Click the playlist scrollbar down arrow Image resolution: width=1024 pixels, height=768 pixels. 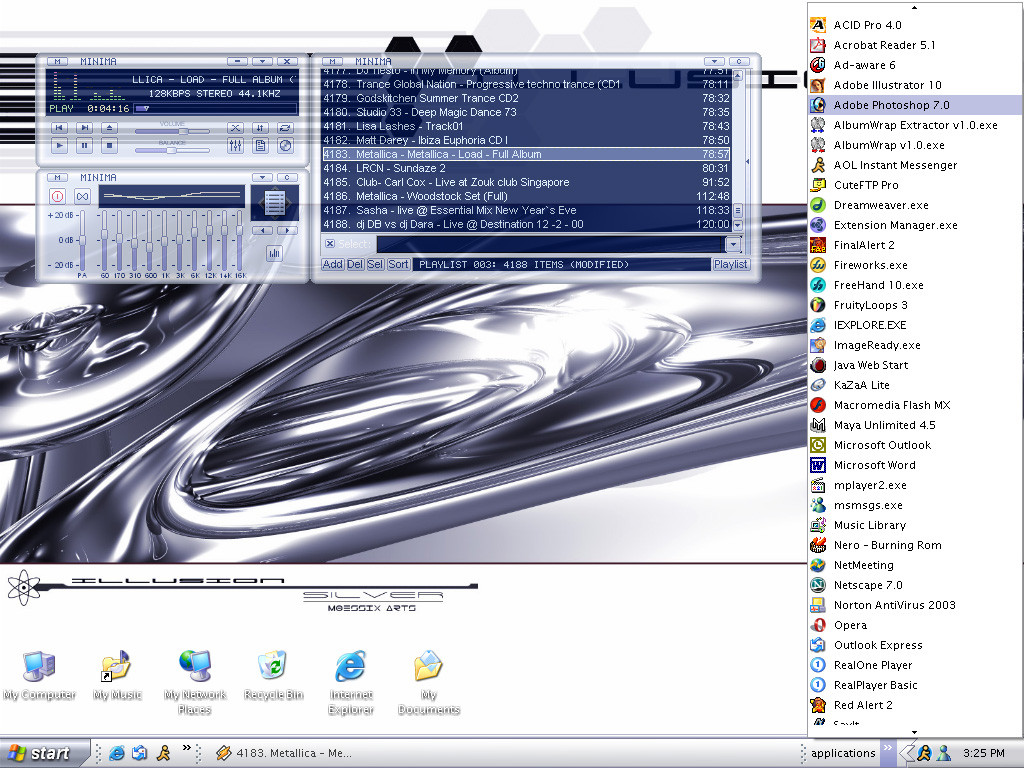click(x=738, y=225)
